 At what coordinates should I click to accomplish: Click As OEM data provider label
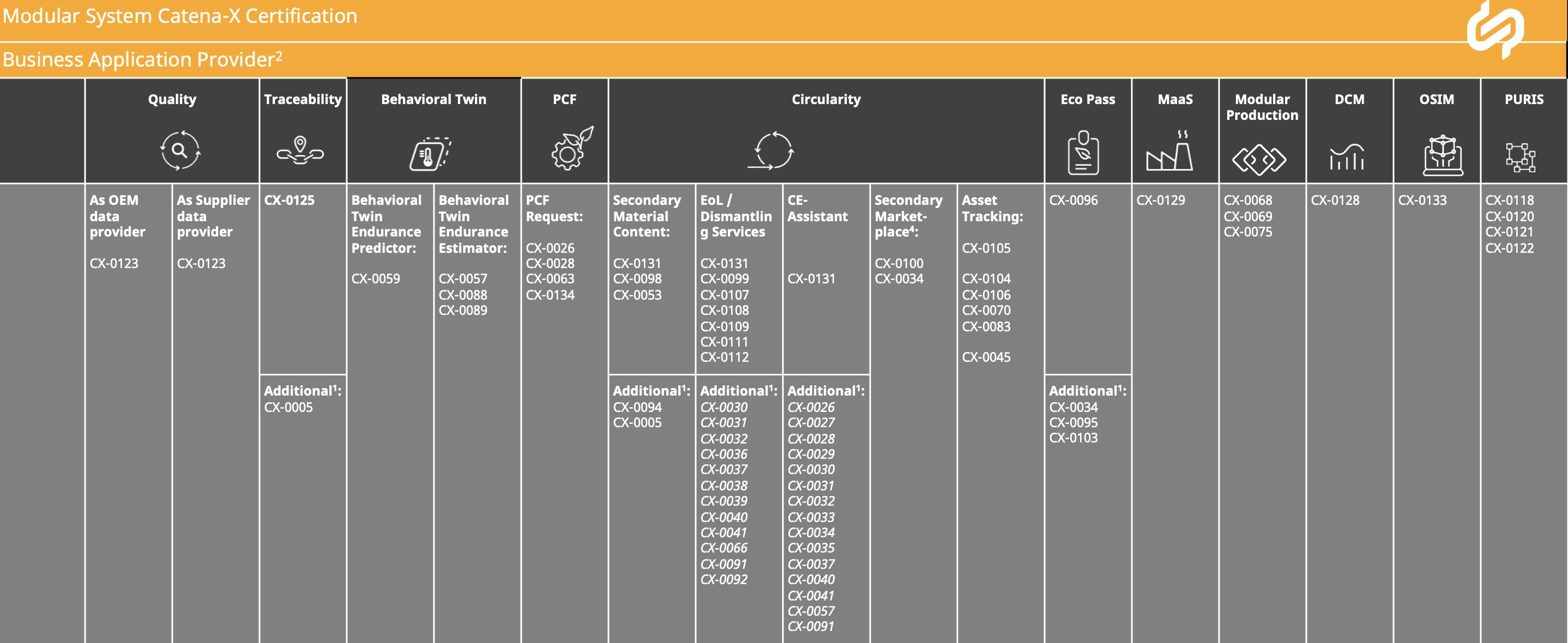[117, 216]
